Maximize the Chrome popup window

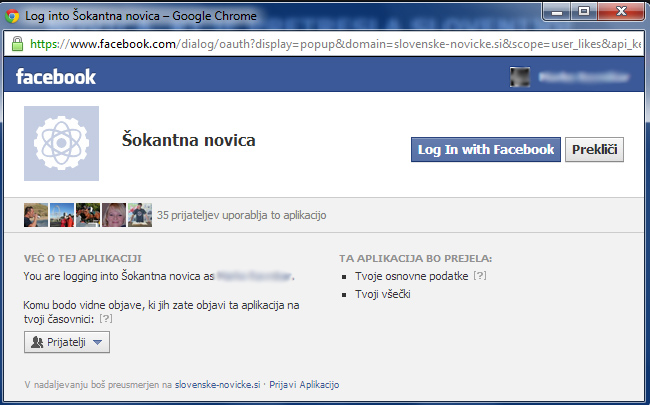click(x=584, y=11)
